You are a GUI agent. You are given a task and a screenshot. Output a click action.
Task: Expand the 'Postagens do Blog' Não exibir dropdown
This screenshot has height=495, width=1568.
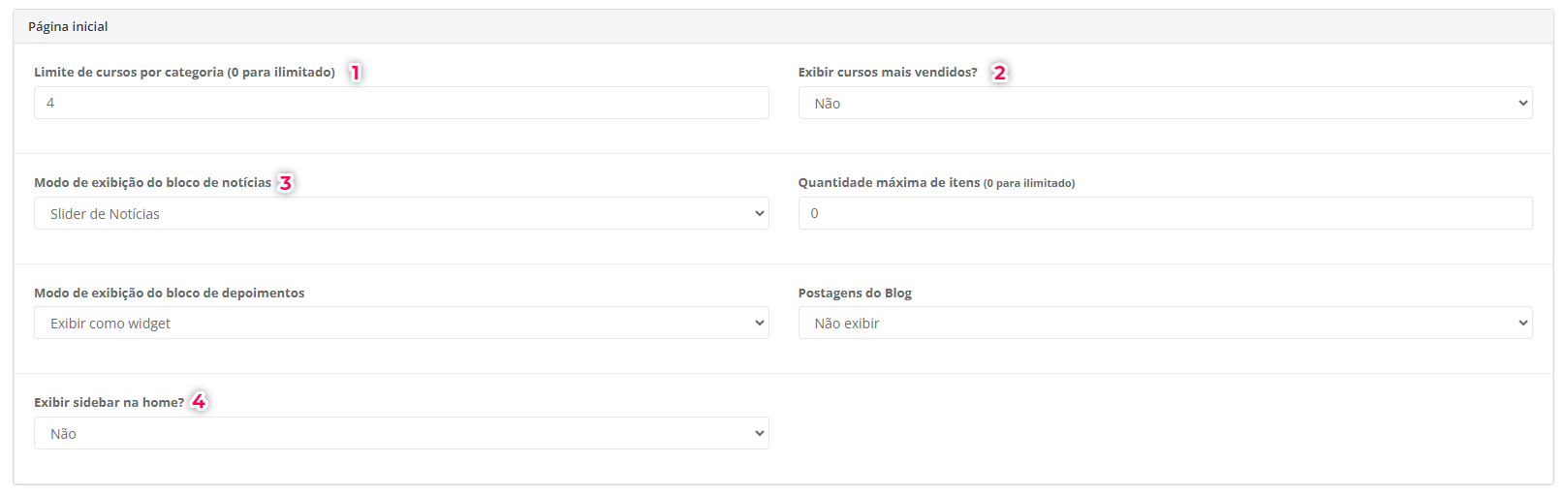click(1165, 323)
